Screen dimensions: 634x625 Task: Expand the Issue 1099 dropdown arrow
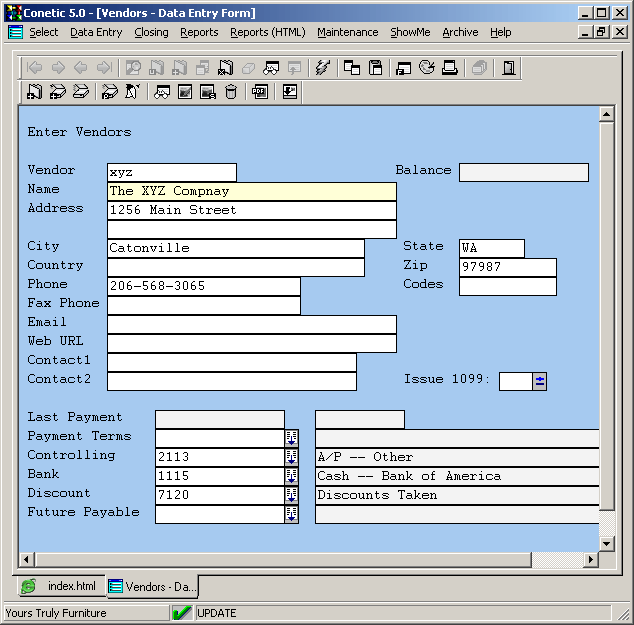coord(539,380)
